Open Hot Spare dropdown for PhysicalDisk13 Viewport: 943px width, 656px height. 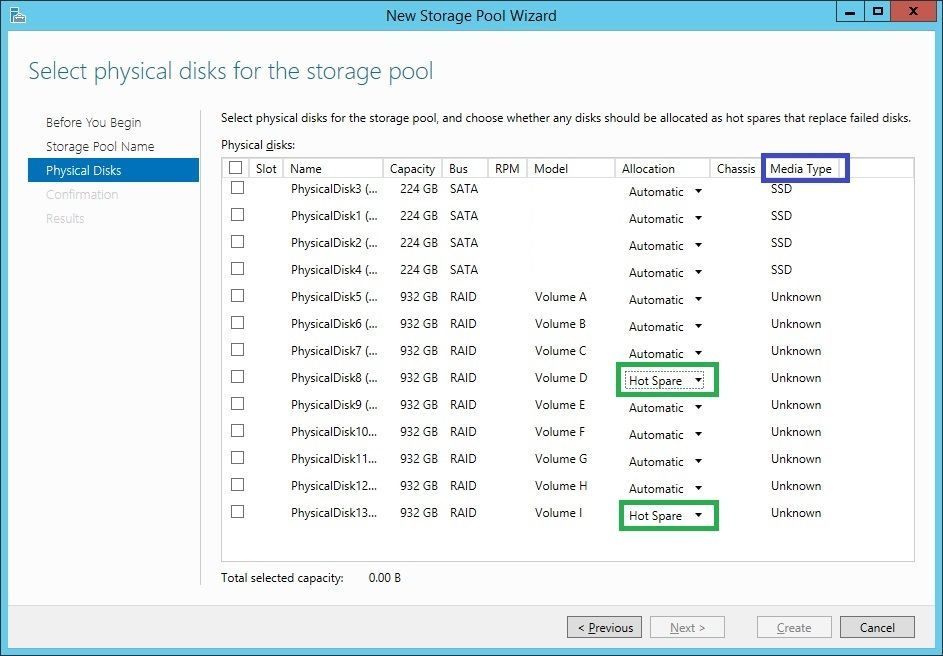click(x=665, y=516)
